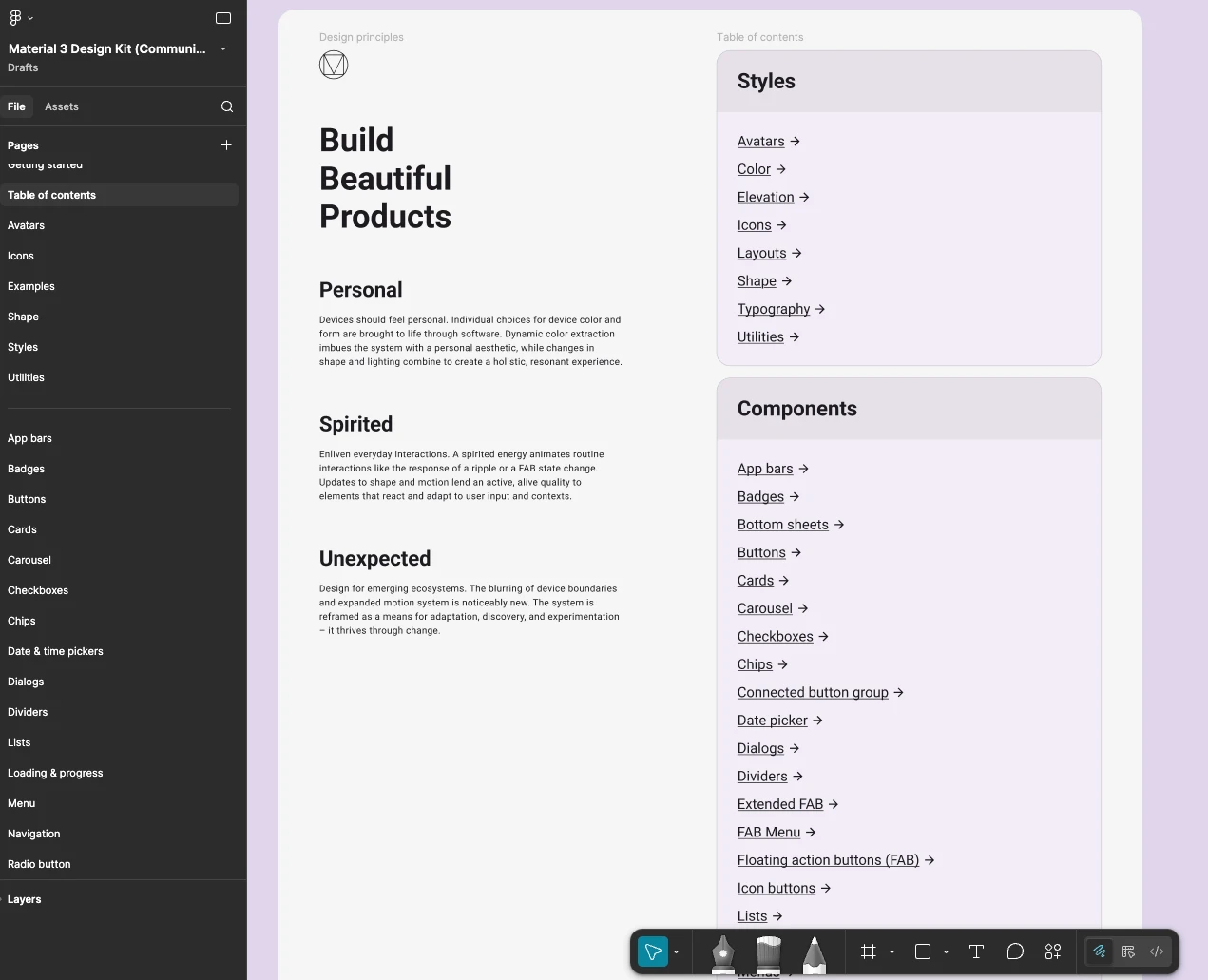The width and height of the screenshot is (1208, 980).
Task: Select the Brush tool
Action: [768, 953]
